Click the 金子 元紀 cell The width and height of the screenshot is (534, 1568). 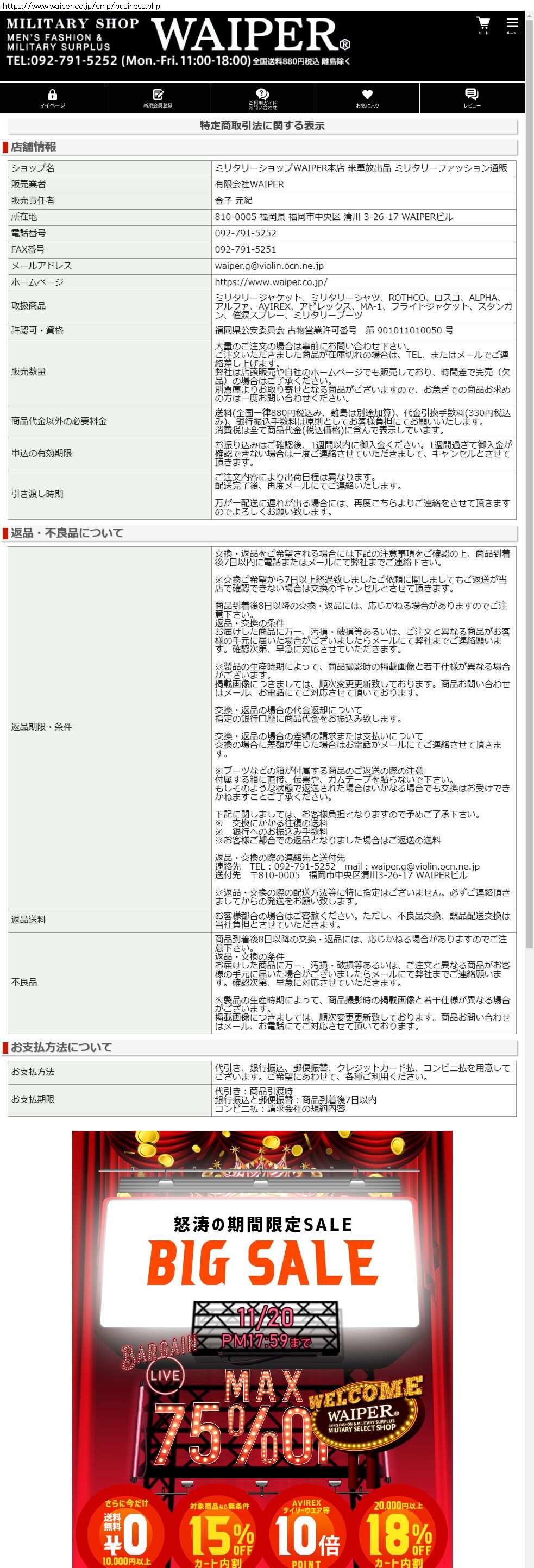363,201
